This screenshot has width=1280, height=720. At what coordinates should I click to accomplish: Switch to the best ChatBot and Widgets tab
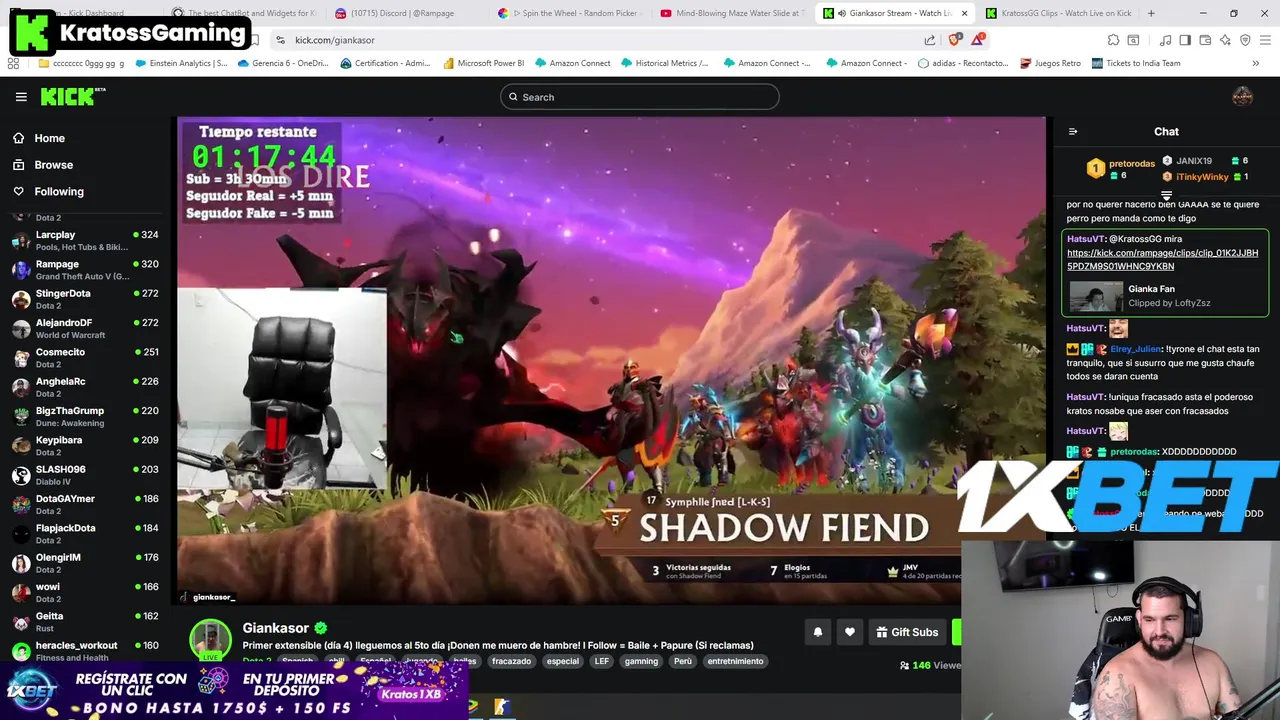coord(244,13)
